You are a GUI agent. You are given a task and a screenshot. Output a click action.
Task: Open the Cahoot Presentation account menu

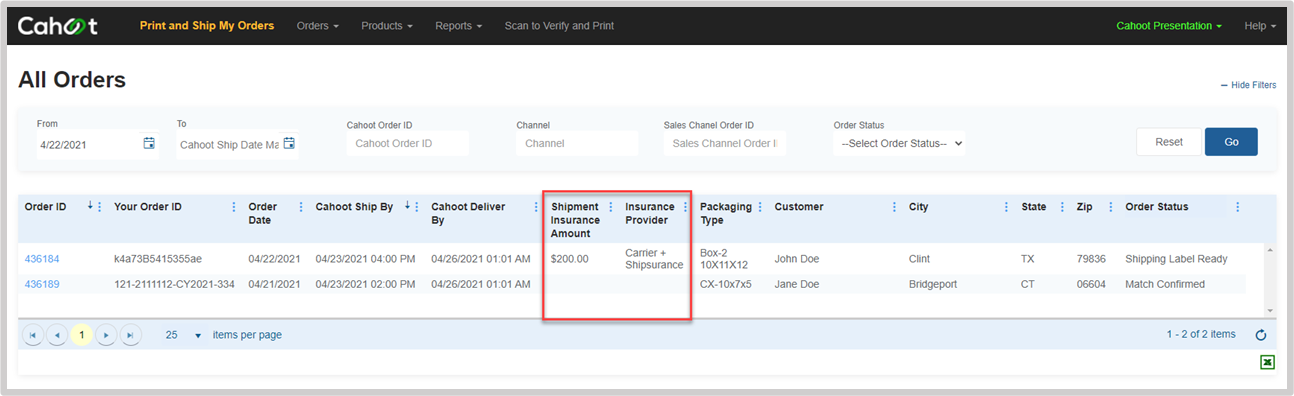[x=1169, y=26]
